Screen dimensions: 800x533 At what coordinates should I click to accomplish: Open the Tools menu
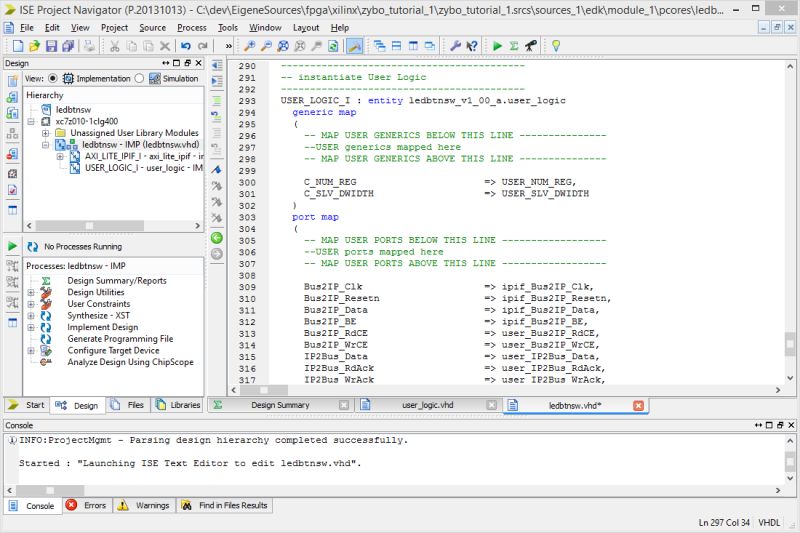228,28
